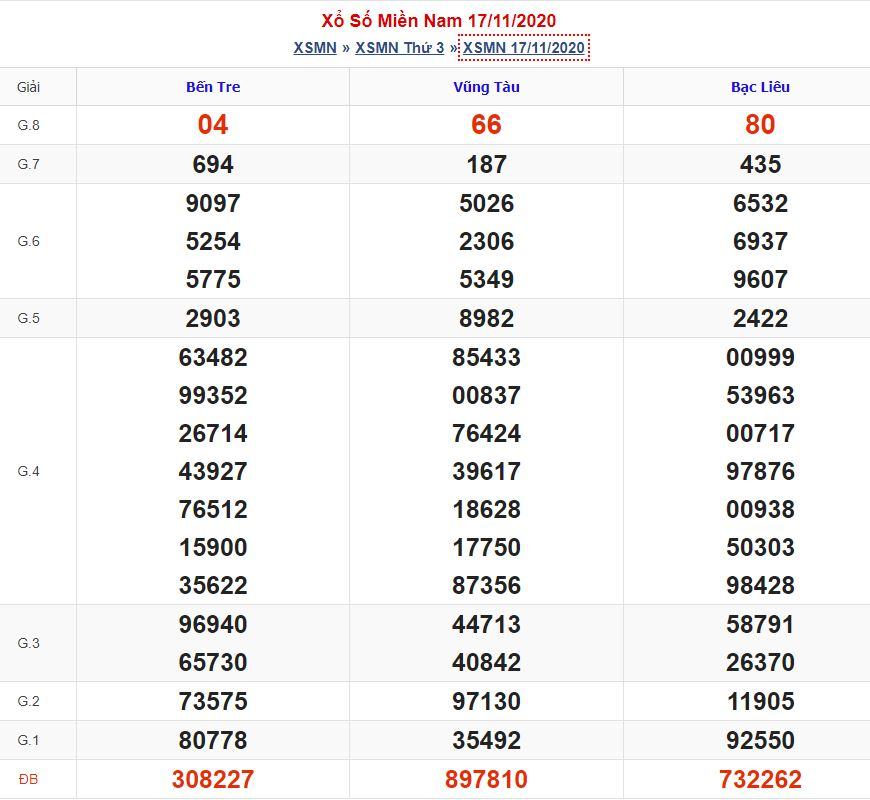This screenshot has width=870, height=800.
Task: Click the special prize number 308227
Action: [x=213, y=780]
